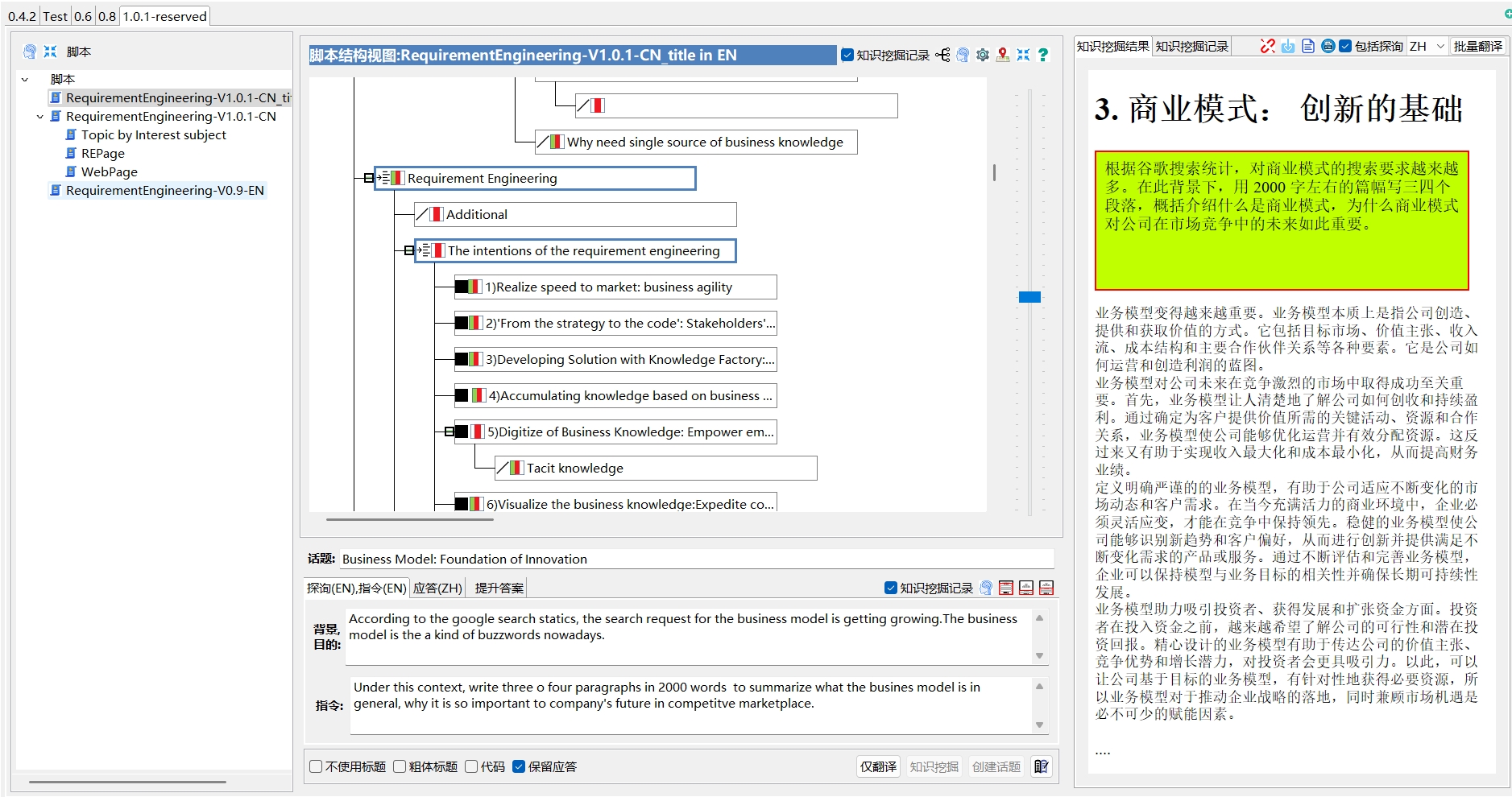Click the 仅翻译 button
This screenshot has height=797, width=1512.
pyautogui.click(x=878, y=766)
